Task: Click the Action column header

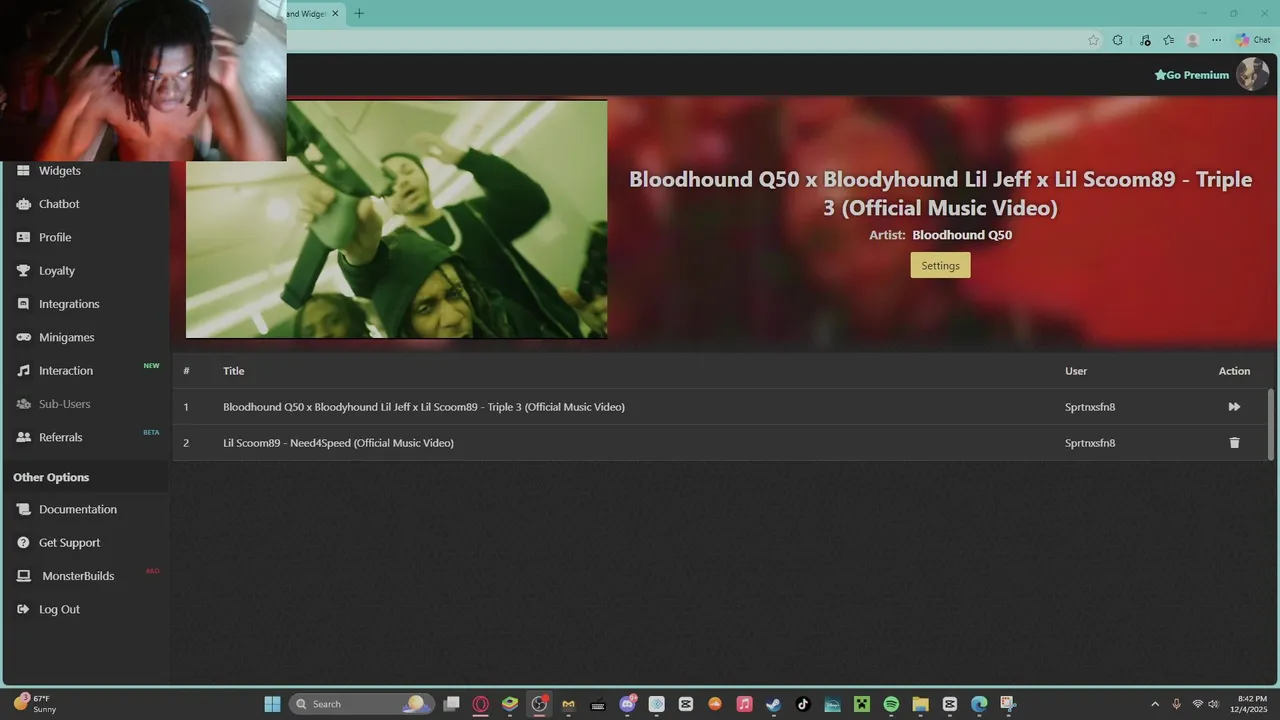Action: [1234, 371]
